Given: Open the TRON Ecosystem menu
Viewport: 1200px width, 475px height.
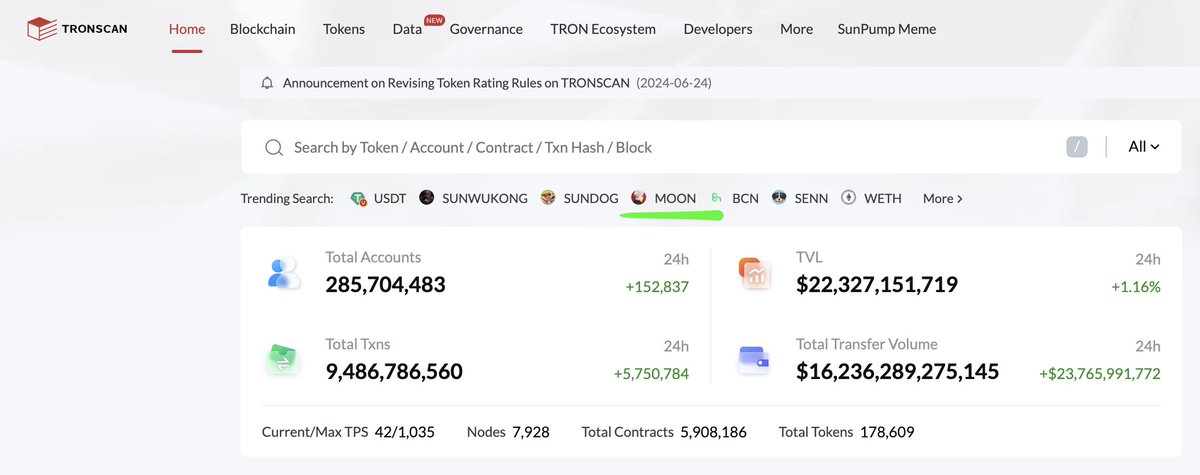Looking at the screenshot, I should point(603,29).
